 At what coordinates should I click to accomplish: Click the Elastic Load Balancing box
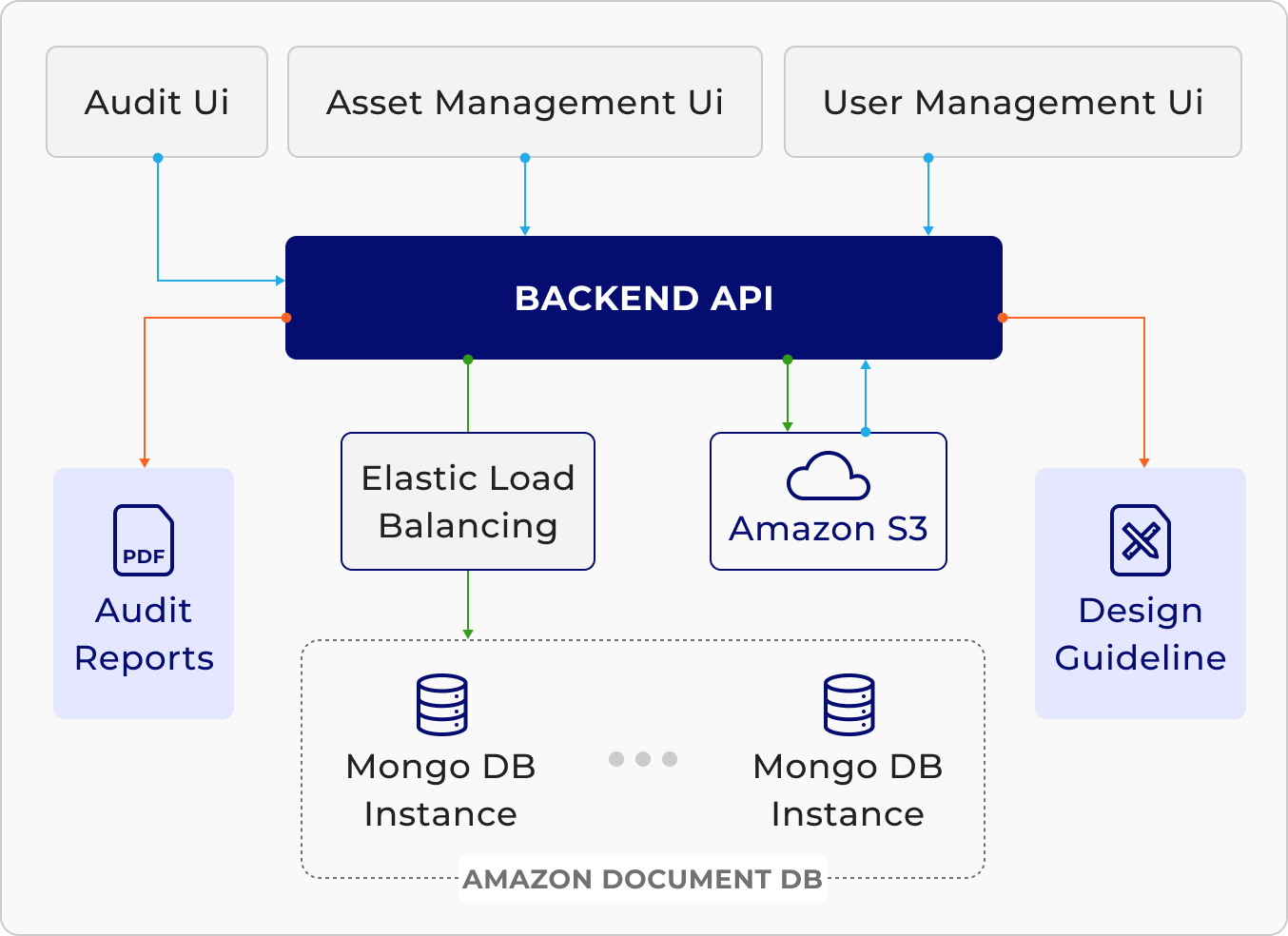tap(468, 501)
